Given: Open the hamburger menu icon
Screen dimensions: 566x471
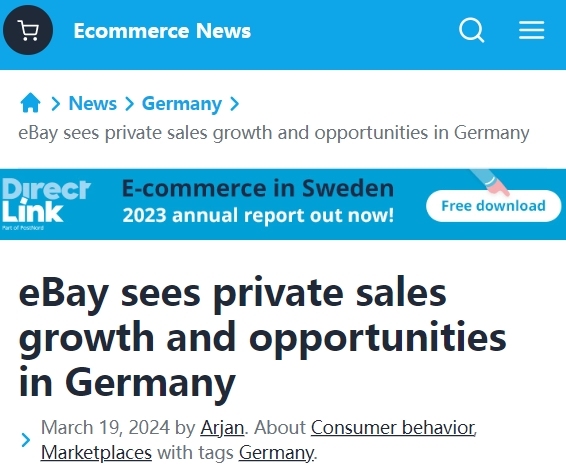Looking at the screenshot, I should pyautogui.click(x=531, y=30).
